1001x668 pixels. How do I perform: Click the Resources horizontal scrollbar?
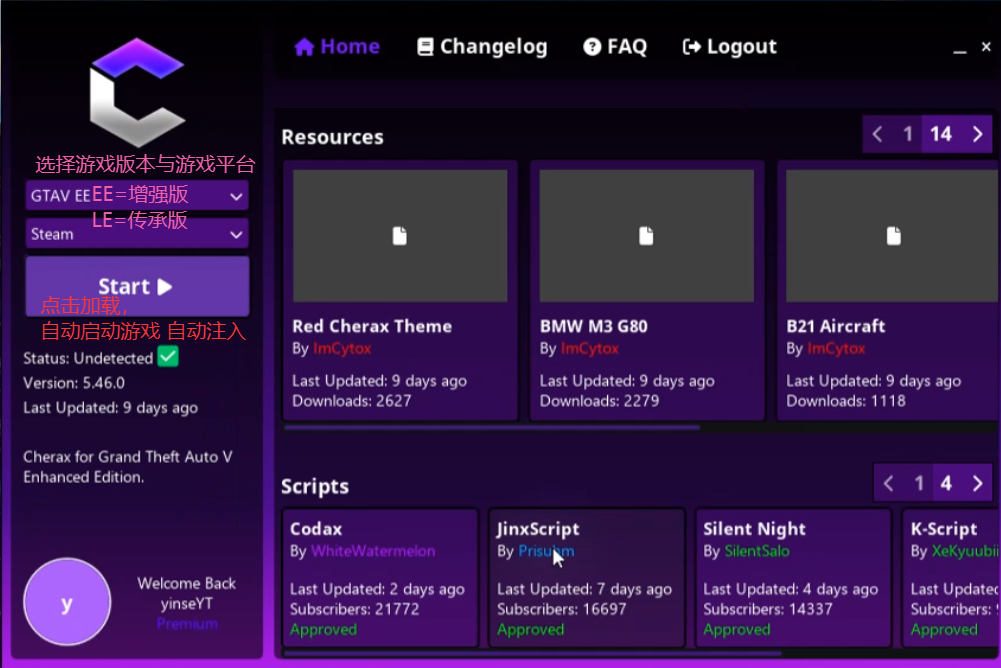coord(492,428)
